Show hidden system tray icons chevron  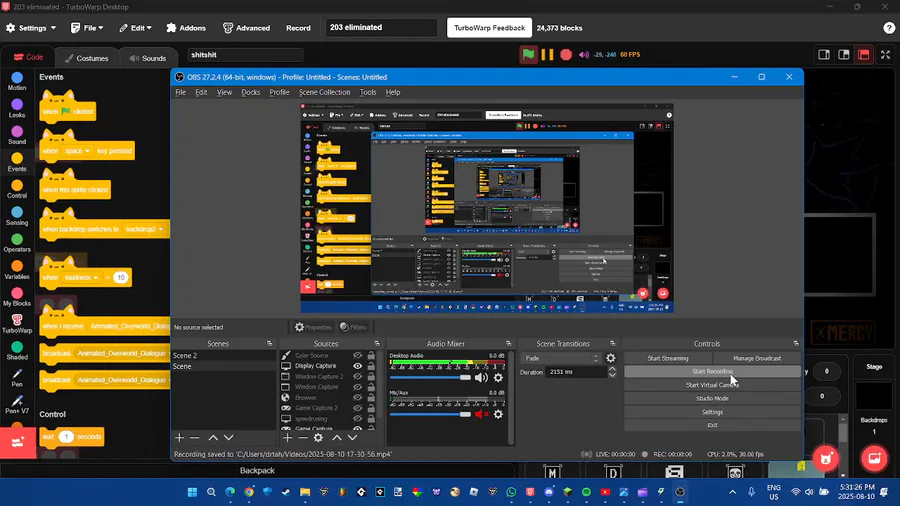pos(732,492)
